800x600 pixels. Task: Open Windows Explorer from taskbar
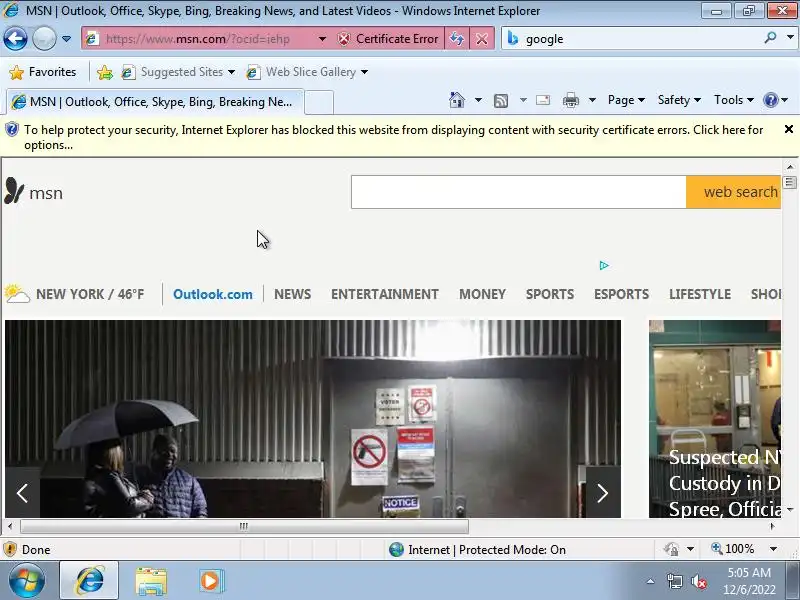point(151,581)
